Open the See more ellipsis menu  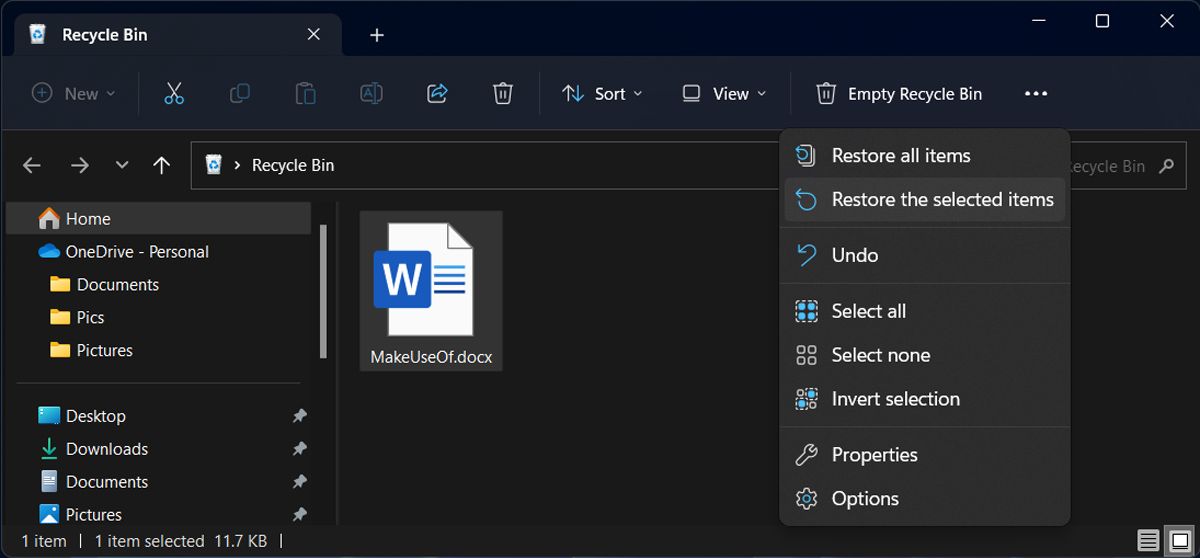coord(1036,93)
